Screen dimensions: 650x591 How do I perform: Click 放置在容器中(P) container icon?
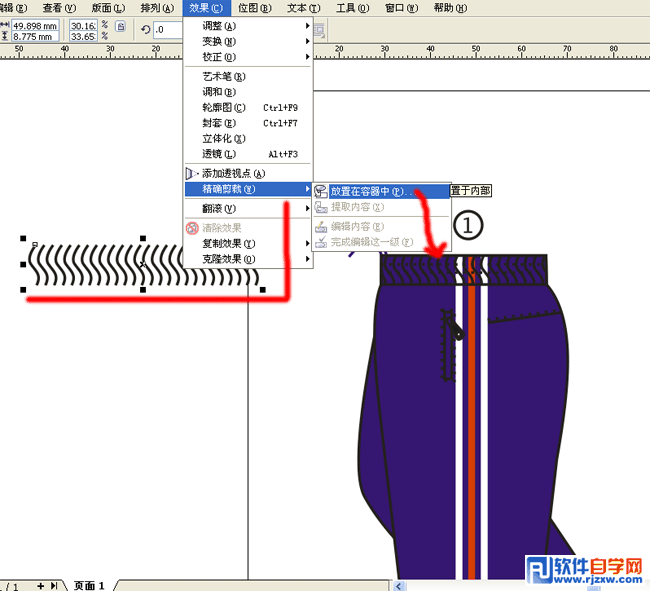320,191
